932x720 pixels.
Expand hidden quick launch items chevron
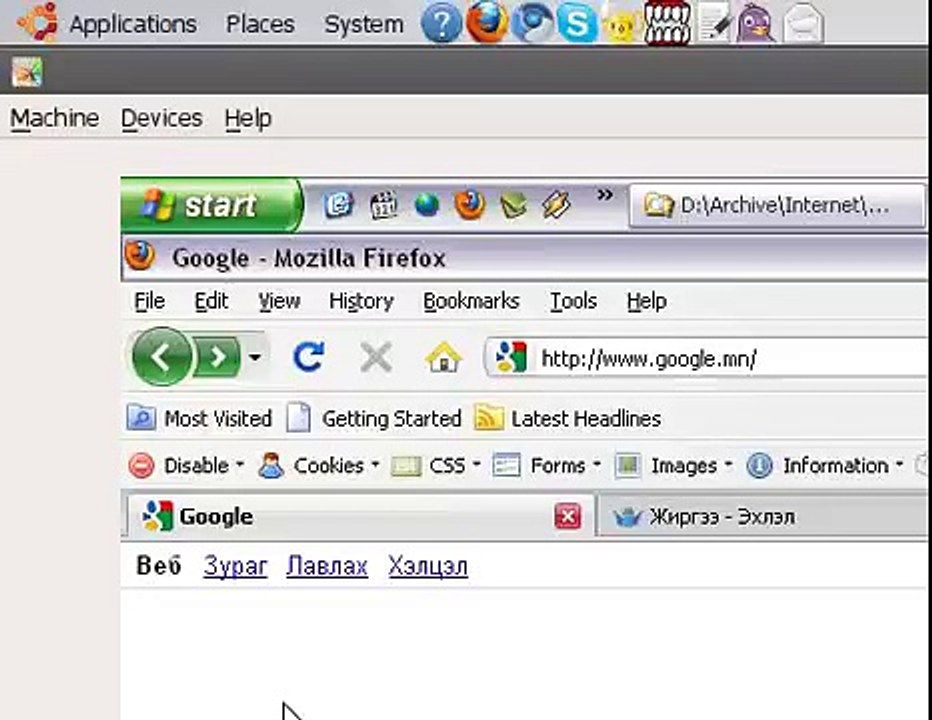(604, 195)
